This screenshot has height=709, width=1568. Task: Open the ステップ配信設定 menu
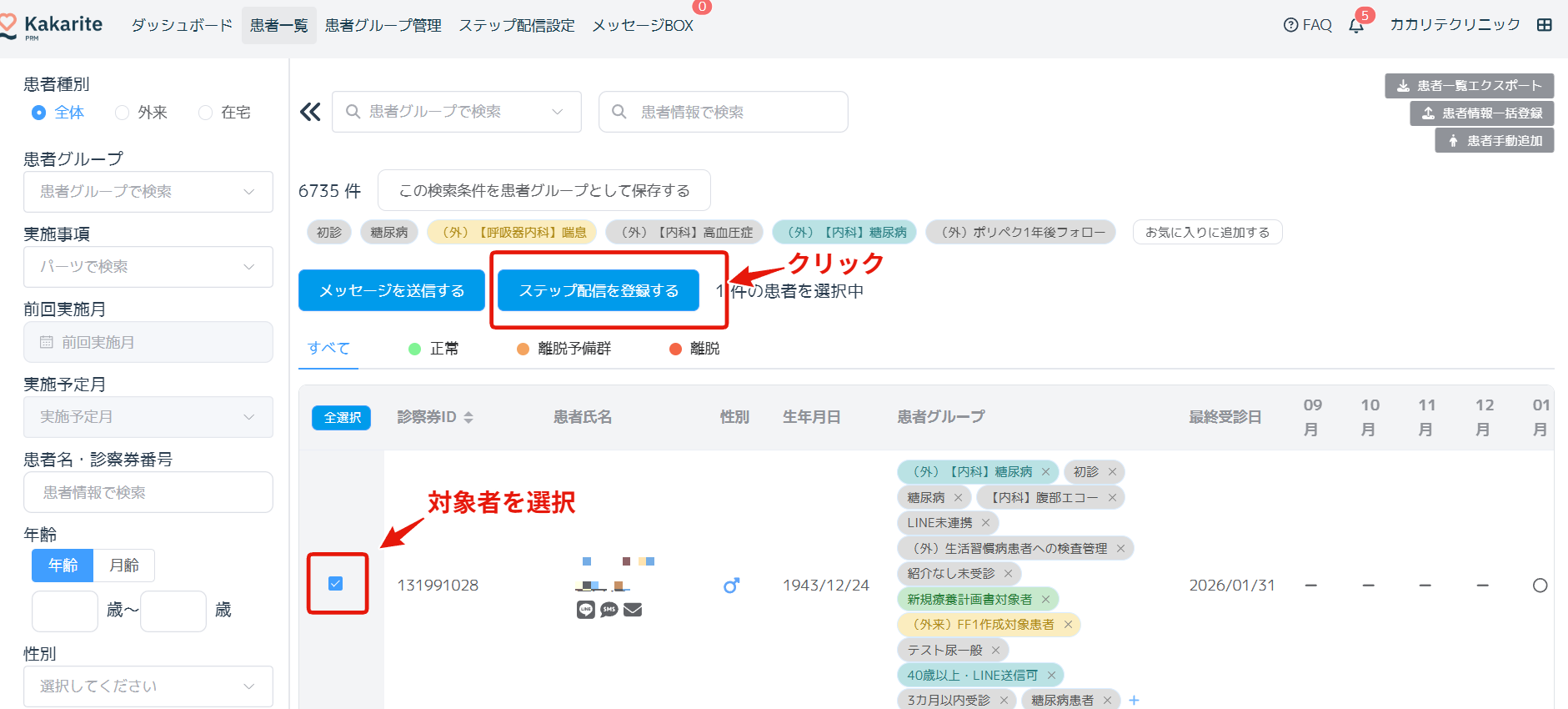coord(516,26)
